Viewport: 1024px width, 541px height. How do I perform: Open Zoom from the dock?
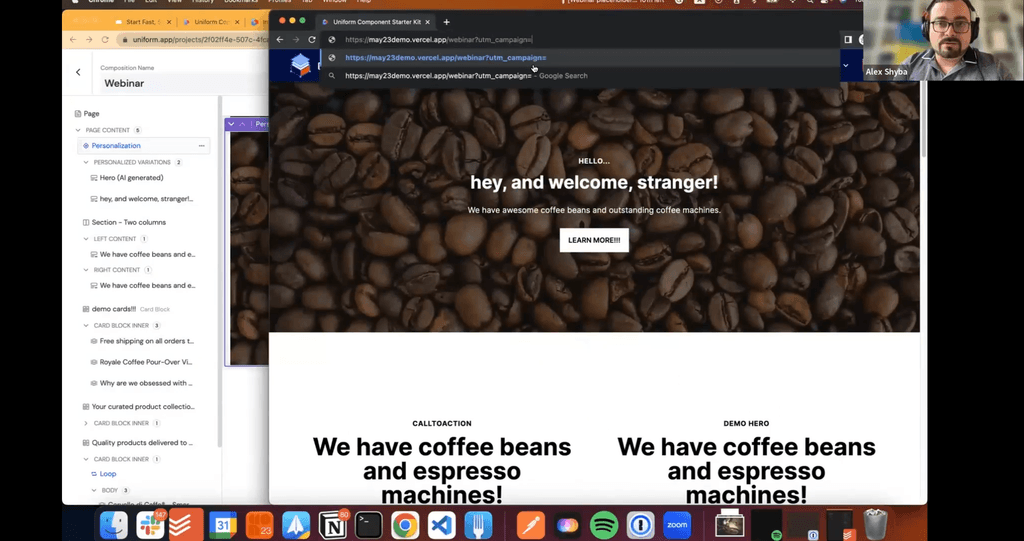coord(677,525)
